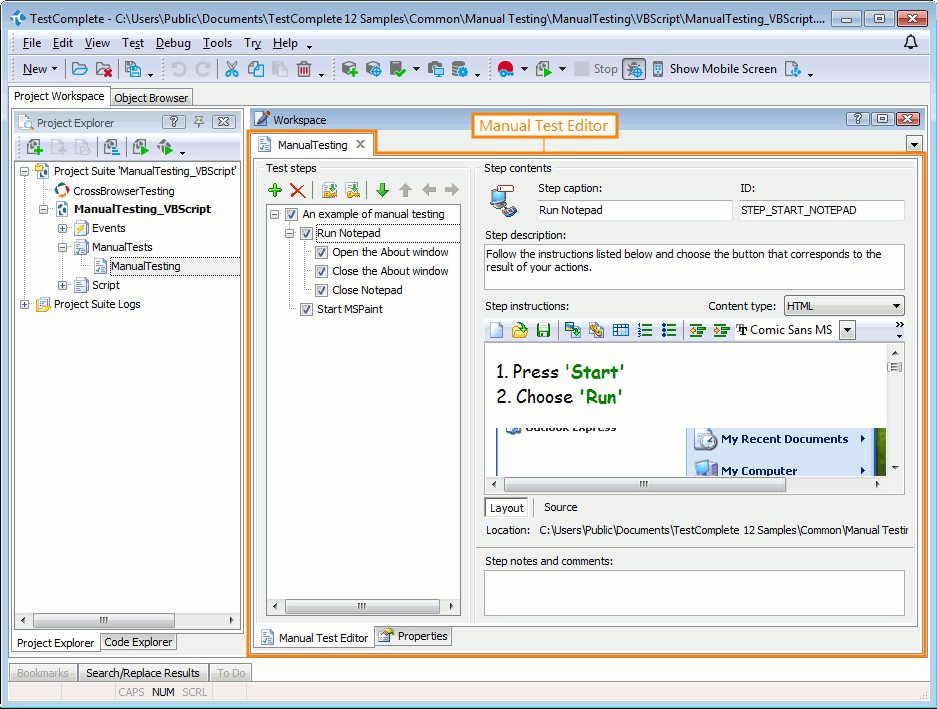Click Show Mobile Screen button
The height and width of the screenshot is (709, 937).
tap(715, 69)
